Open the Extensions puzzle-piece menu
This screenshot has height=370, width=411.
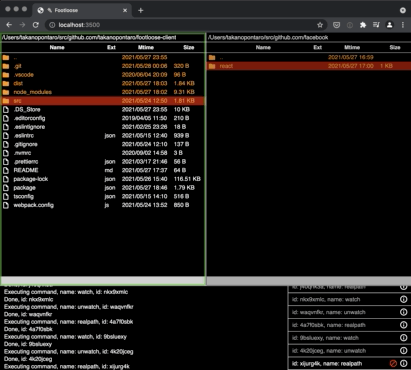point(363,25)
